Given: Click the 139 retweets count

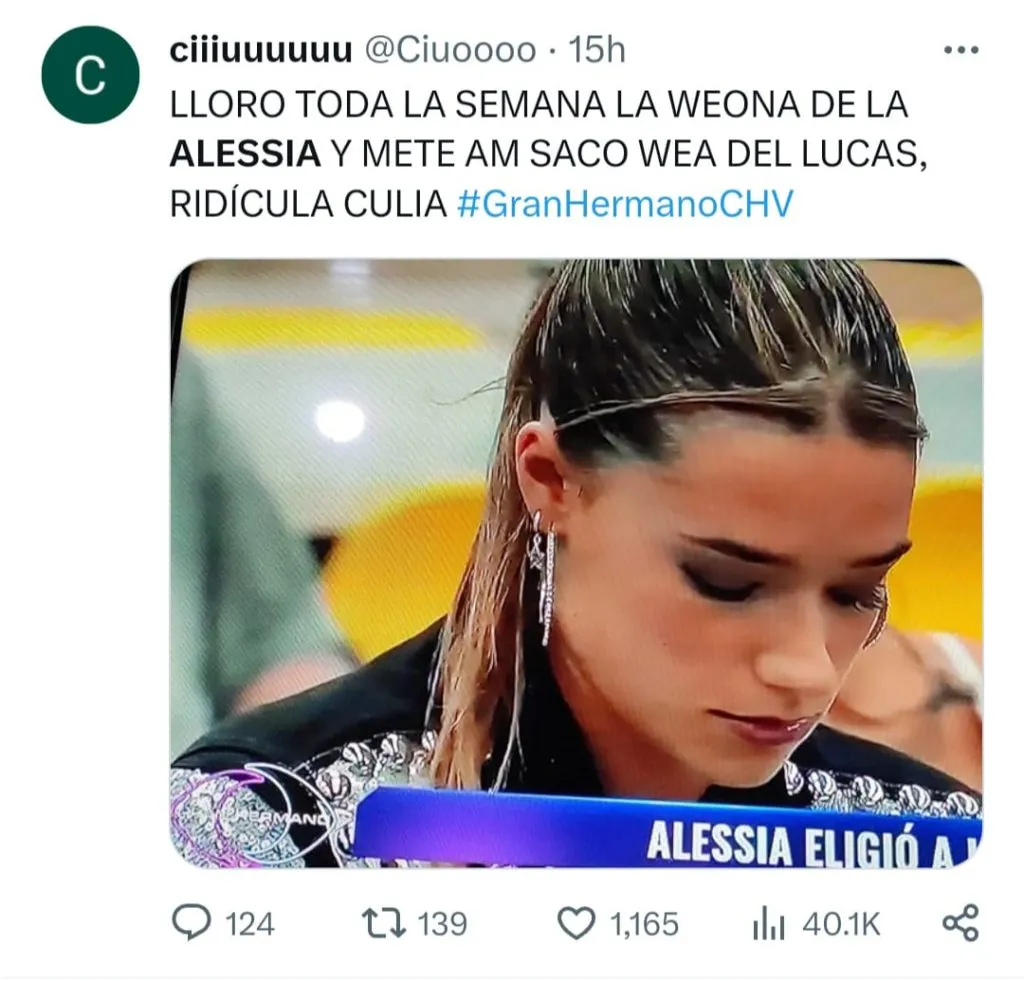Looking at the screenshot, I should coord(442,924).
